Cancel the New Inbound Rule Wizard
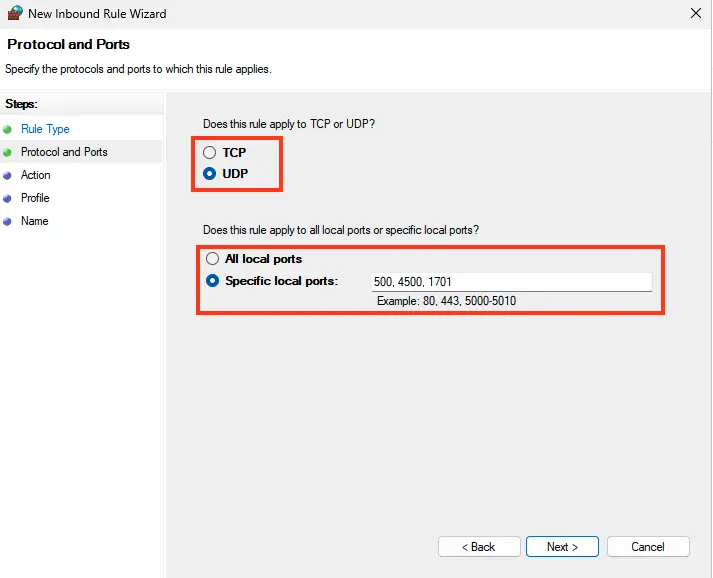713x578 pixels. coord(648,547)
